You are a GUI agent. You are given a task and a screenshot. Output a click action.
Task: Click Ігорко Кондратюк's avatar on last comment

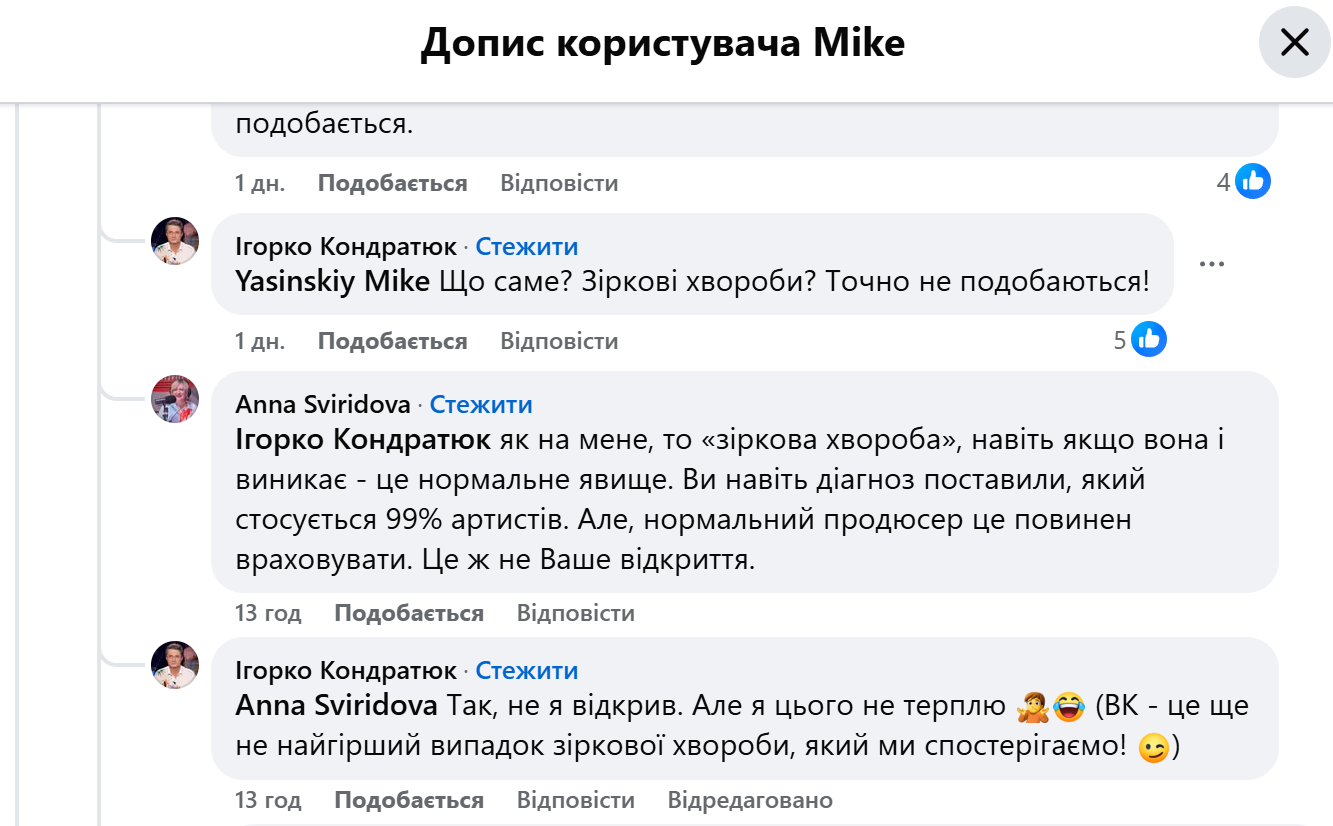point(175,665)
